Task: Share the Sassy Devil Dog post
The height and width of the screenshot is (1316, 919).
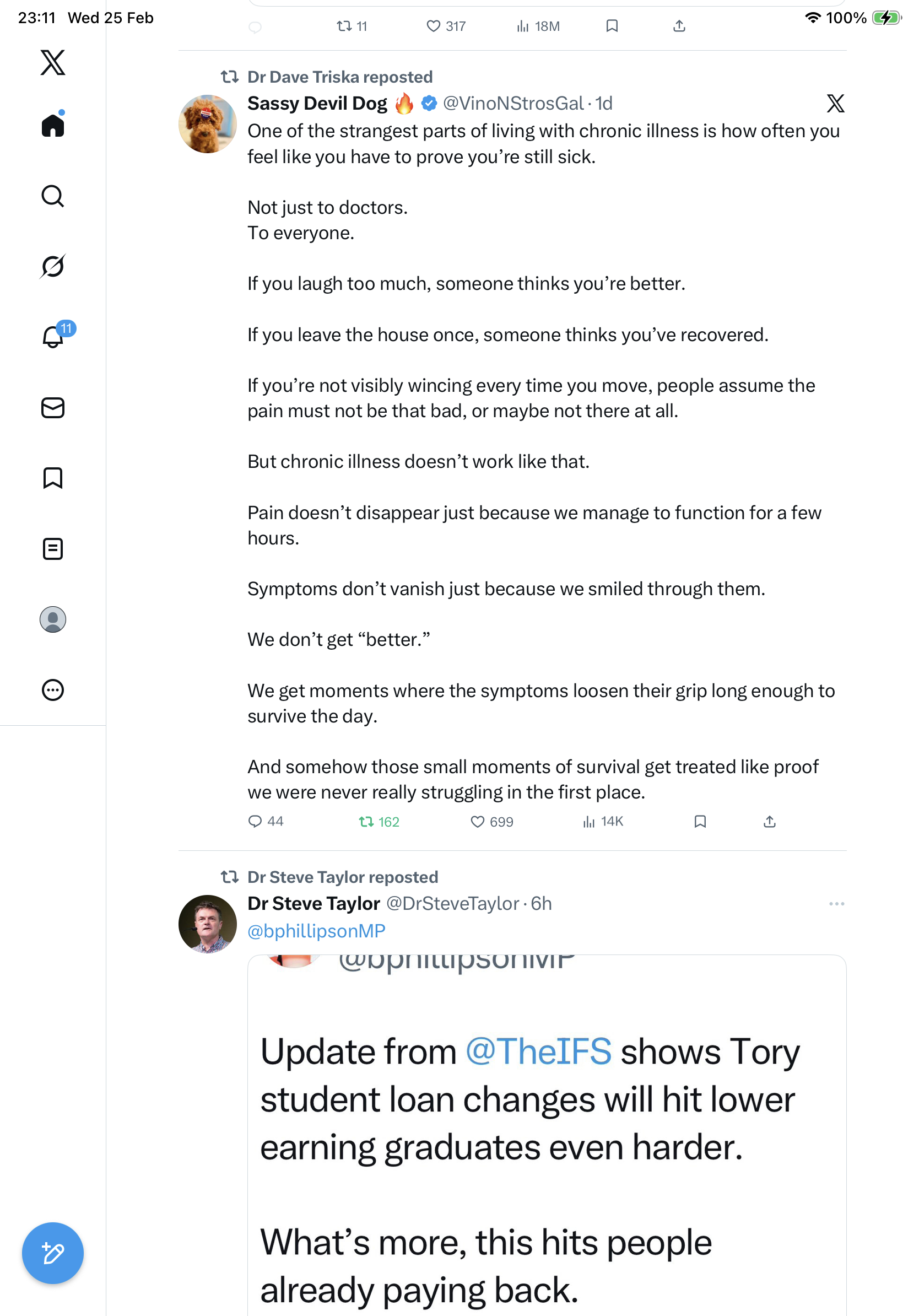Action: [x=770, y=822]
